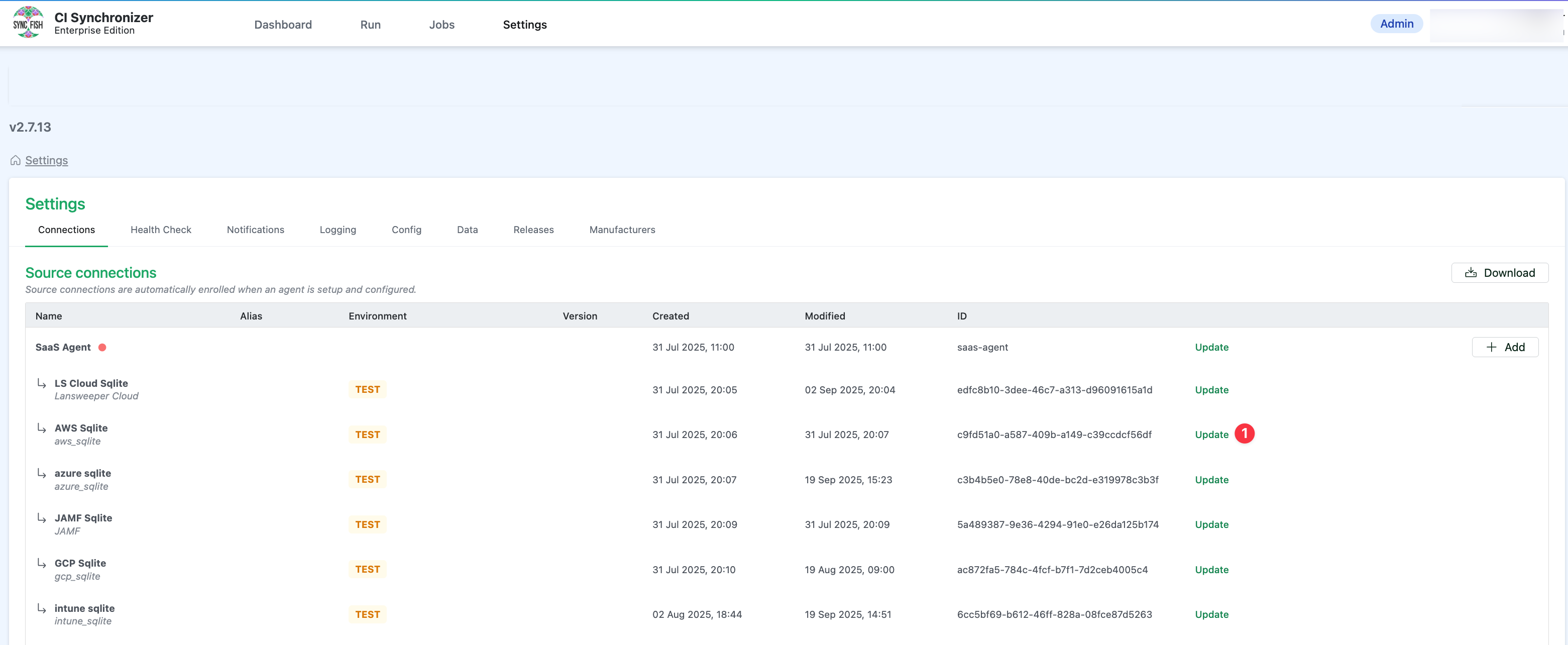Click the child arrow icon for azure sqlite
The height and width of the screenshot is (645, 1568).
(41, 473)
